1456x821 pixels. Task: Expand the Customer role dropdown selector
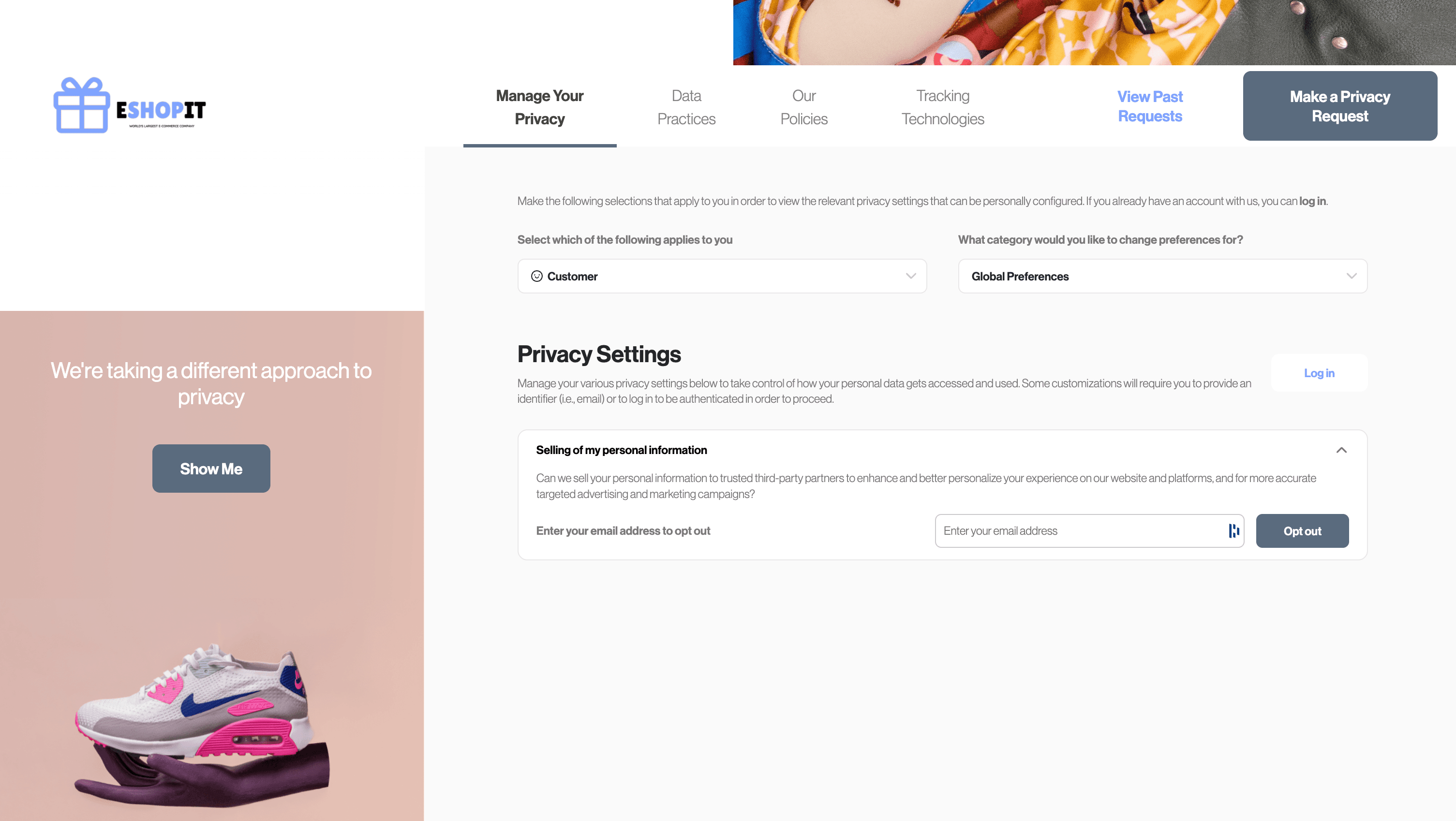722,276
